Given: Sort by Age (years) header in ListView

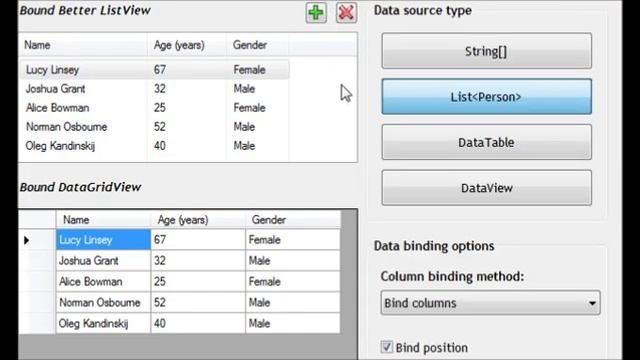Looking at the screenshot, I should (x=187, y=45).
